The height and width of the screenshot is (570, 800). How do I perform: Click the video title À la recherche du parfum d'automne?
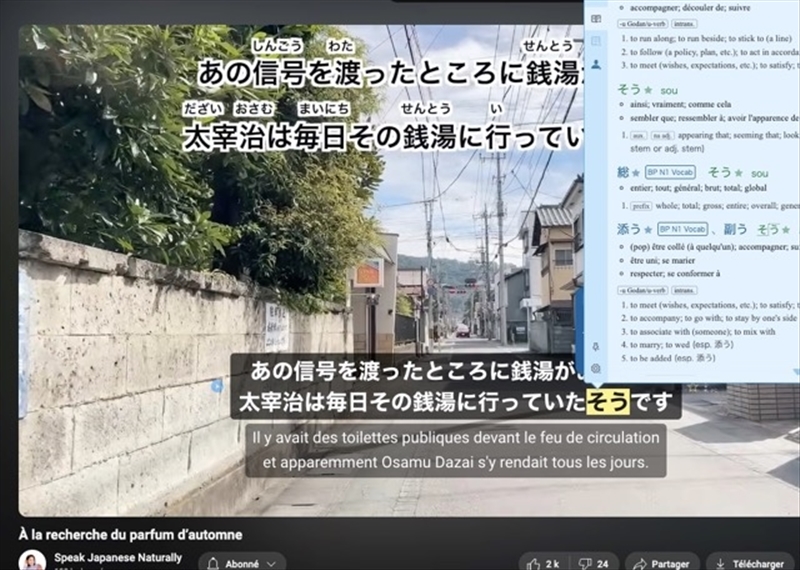point(130,534)
